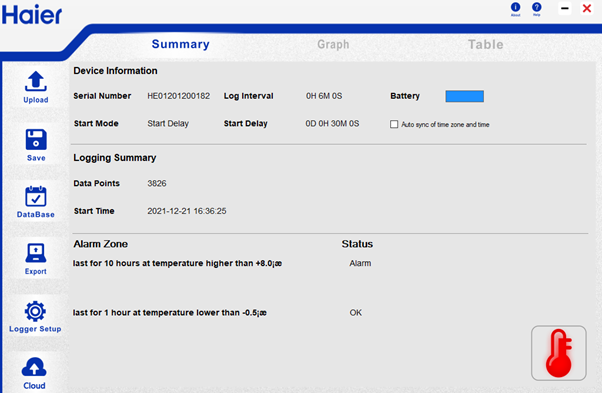Click the log interval value 0H 6M 0S
Viewport: 602px width, 393px height.
tap(324, 96)
